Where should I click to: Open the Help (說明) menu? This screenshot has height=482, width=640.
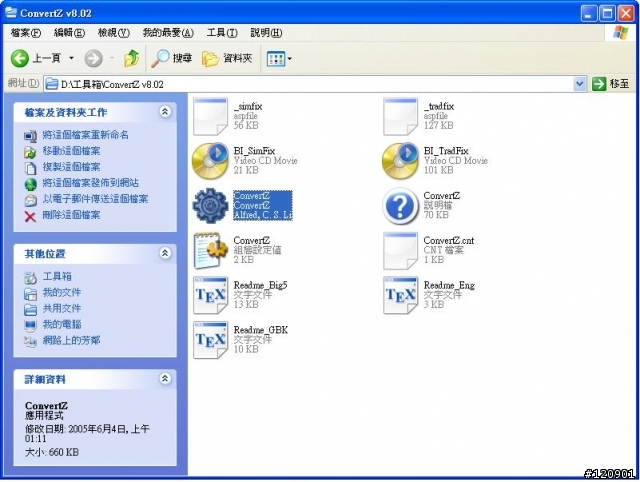point(266,33)
